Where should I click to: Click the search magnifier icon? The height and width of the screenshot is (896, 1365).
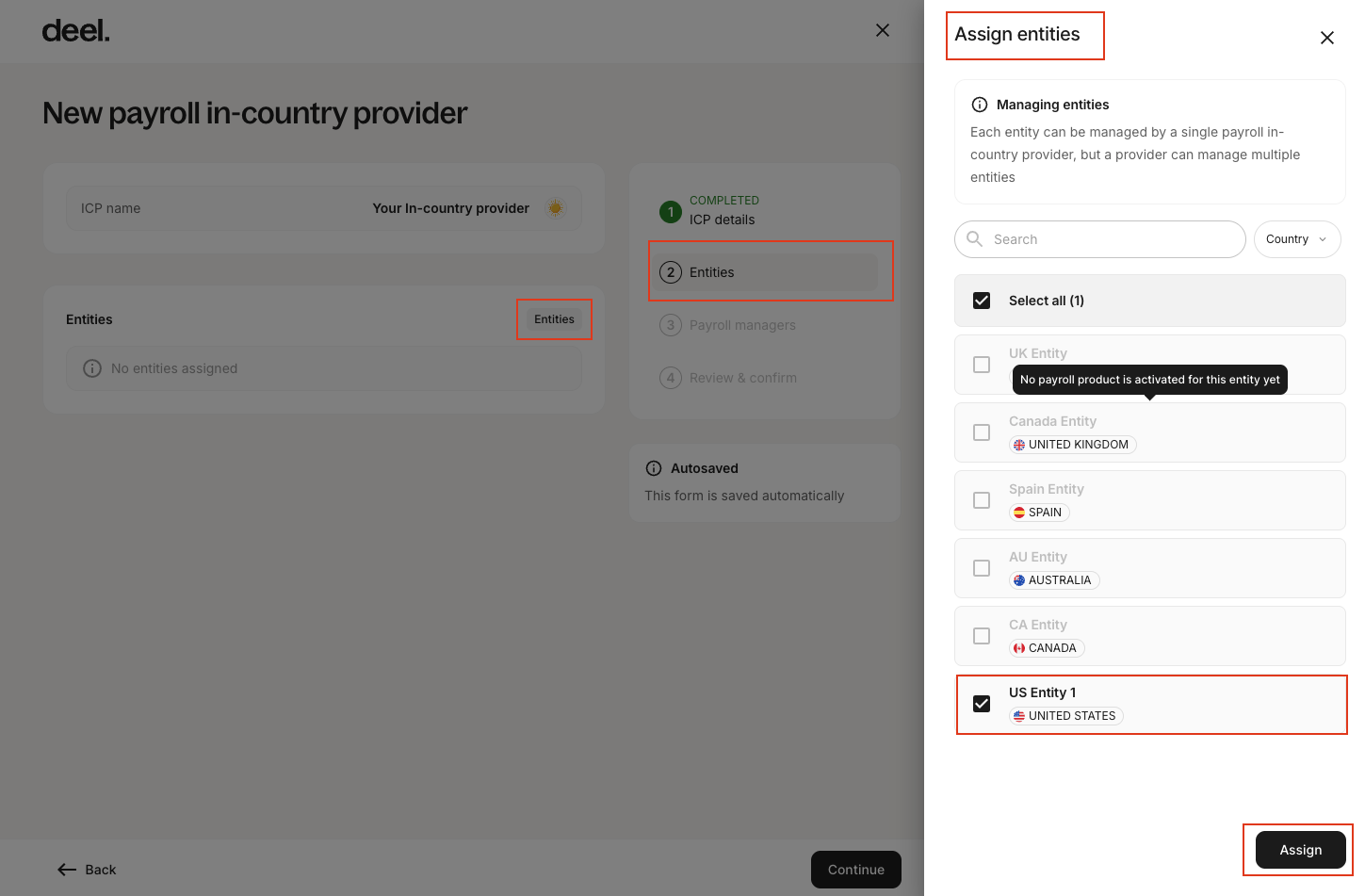[x=975, y=239]
